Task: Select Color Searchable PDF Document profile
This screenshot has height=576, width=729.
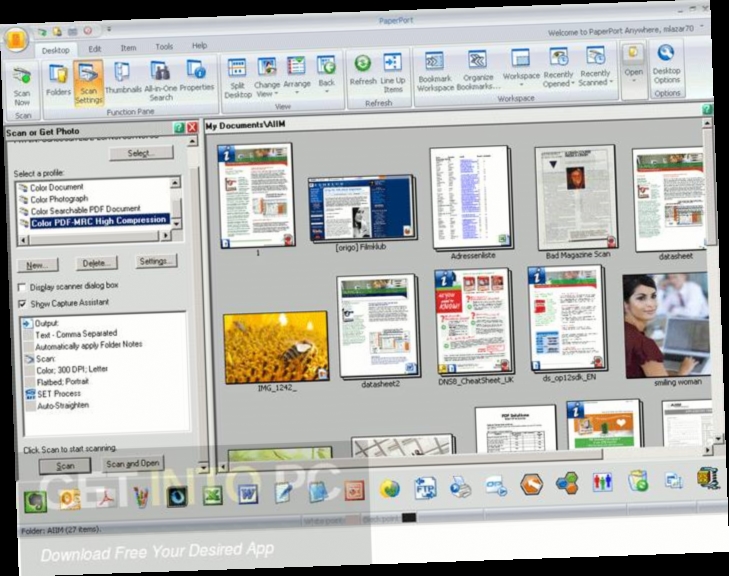Action: pos(85,210)
